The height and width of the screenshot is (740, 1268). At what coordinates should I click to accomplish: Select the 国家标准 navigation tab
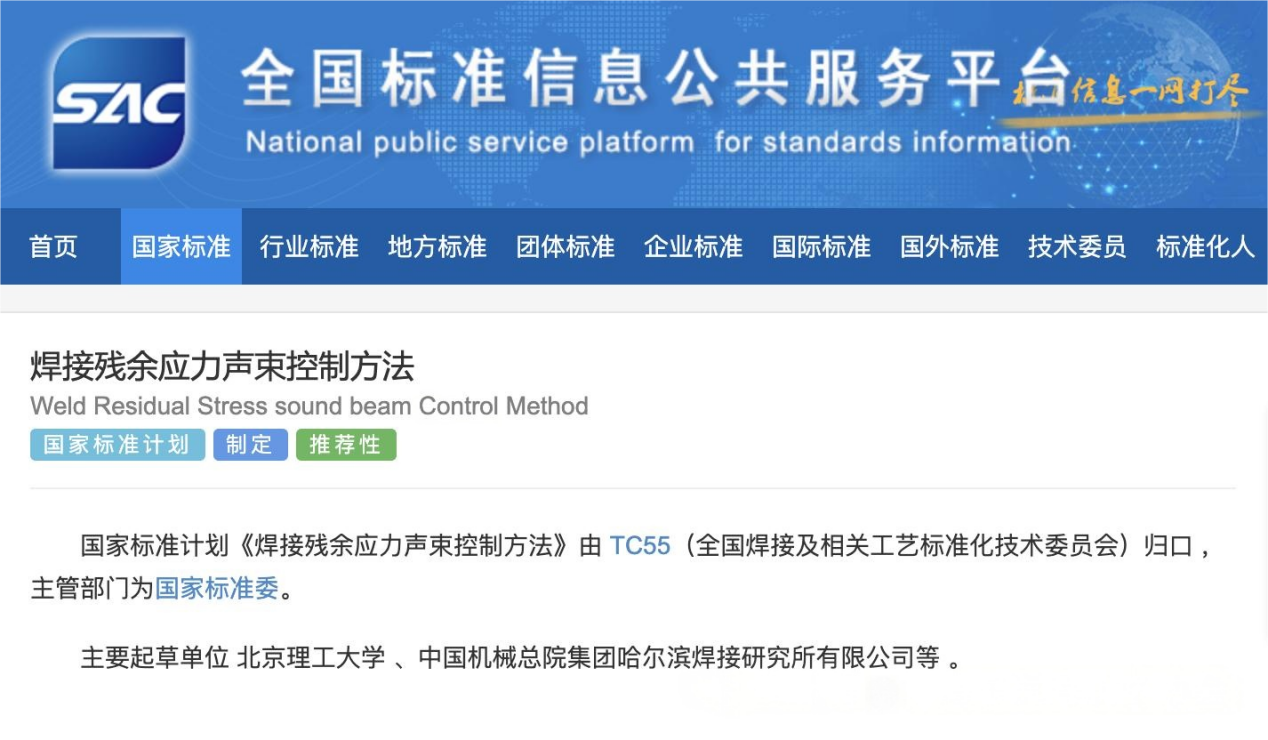tap(181, 247)
